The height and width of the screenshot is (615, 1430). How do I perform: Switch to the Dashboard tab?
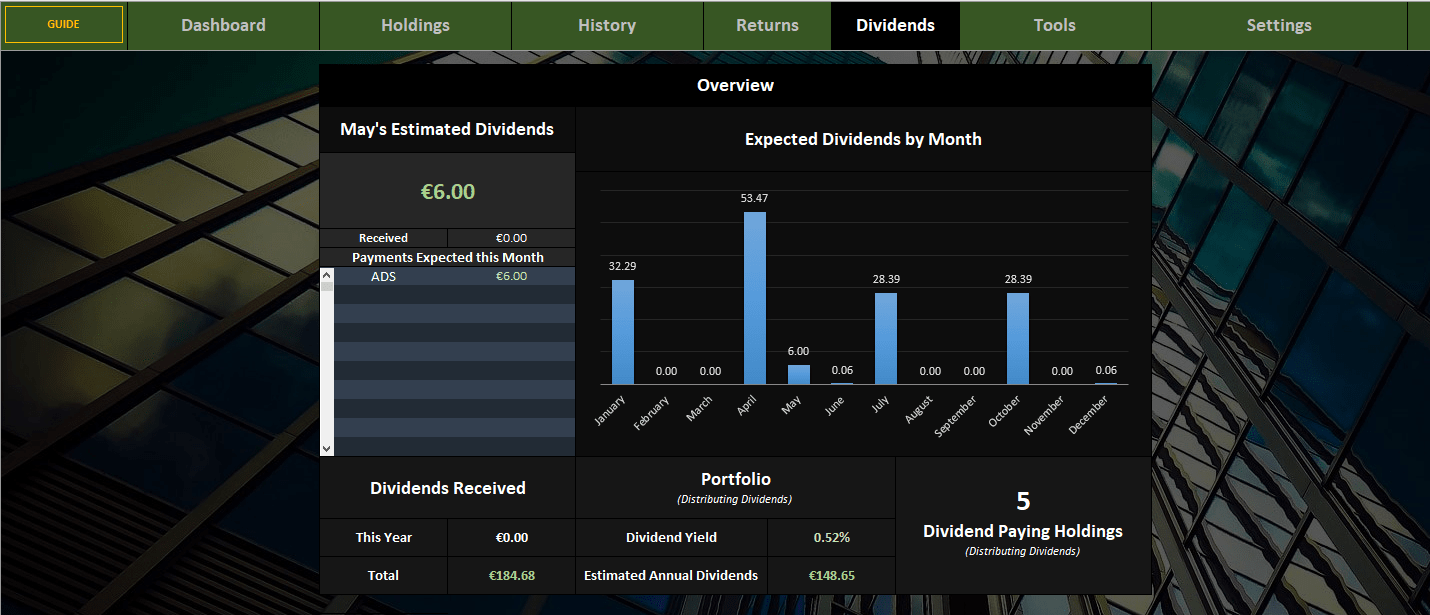pos(223,25)
